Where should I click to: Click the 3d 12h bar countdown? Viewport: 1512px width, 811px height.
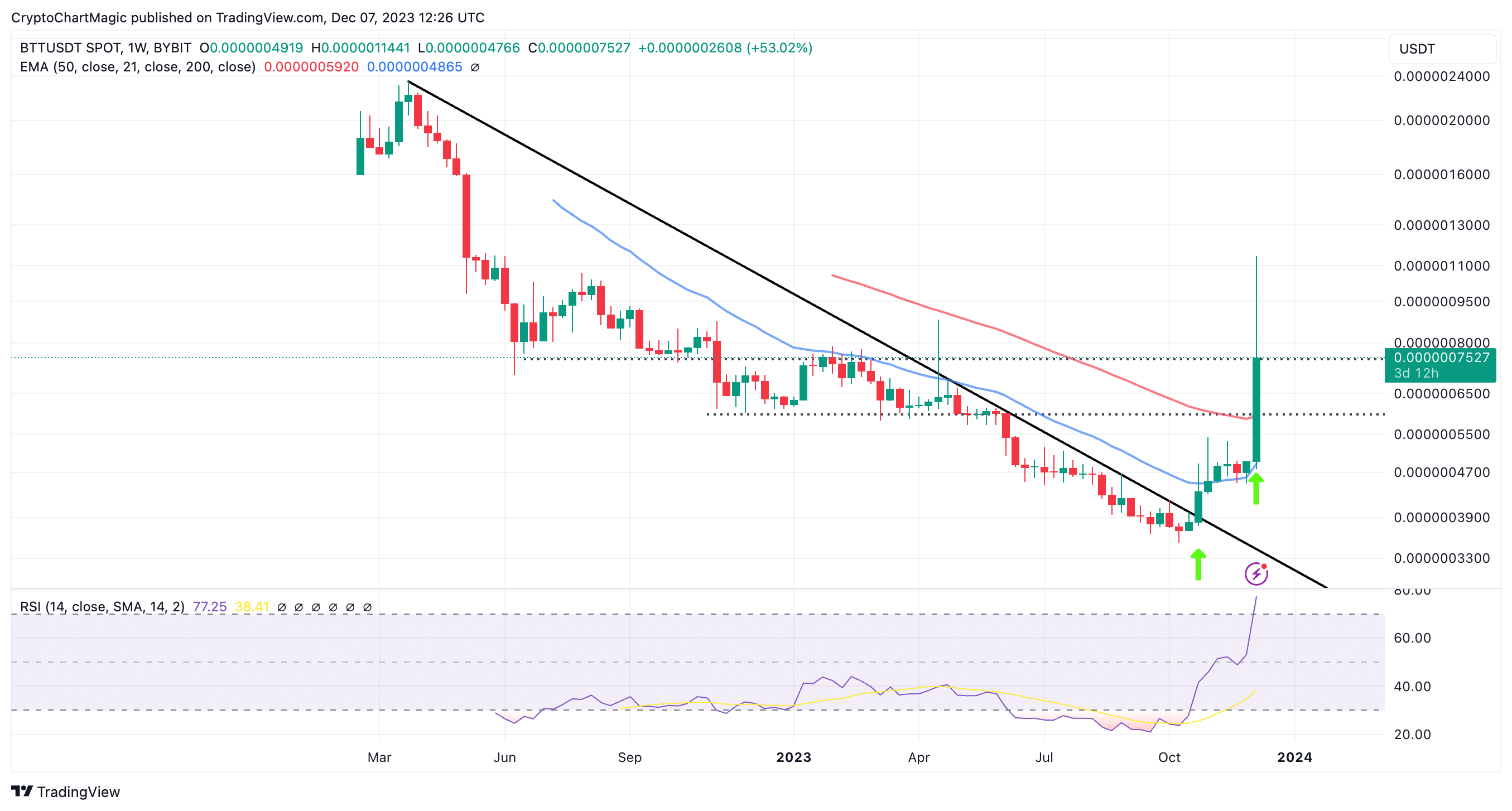tap(1415, 373)
